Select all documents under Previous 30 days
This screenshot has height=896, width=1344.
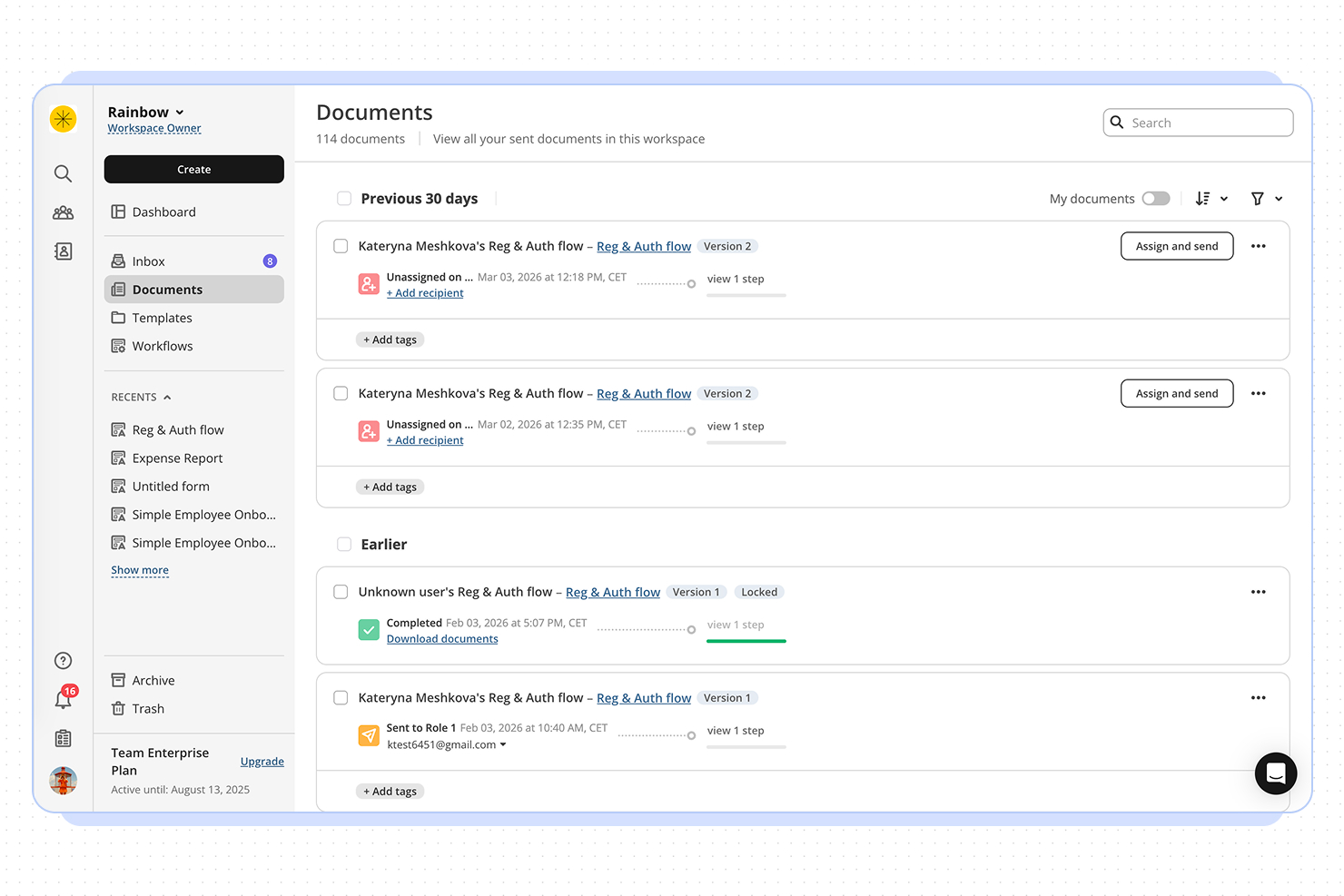click(x=344, y=198)
